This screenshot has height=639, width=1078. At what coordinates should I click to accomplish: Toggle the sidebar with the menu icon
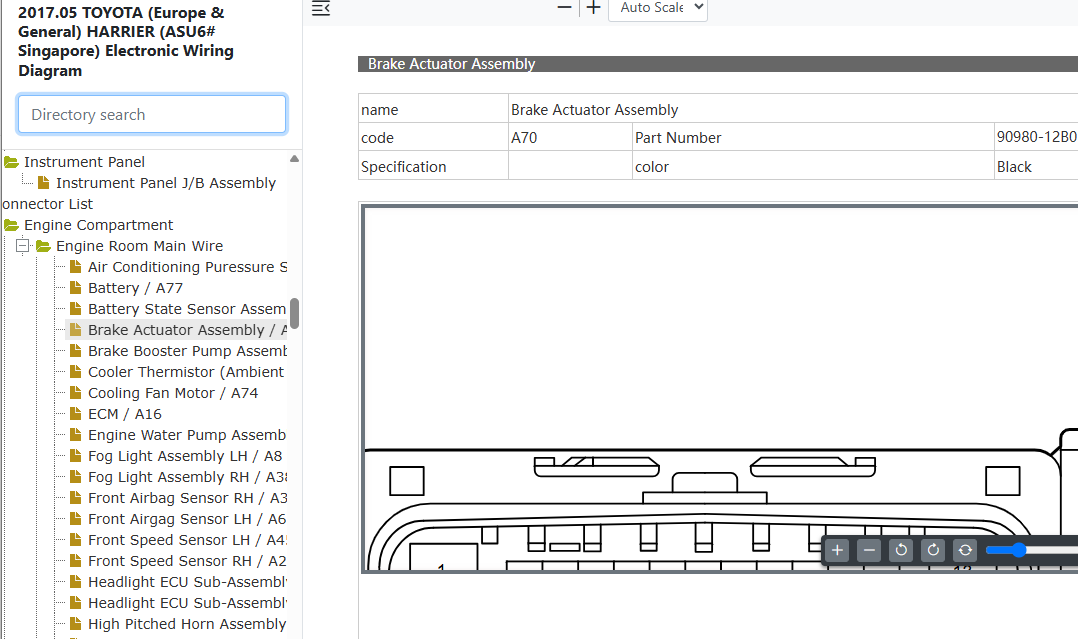click(321, 8)
